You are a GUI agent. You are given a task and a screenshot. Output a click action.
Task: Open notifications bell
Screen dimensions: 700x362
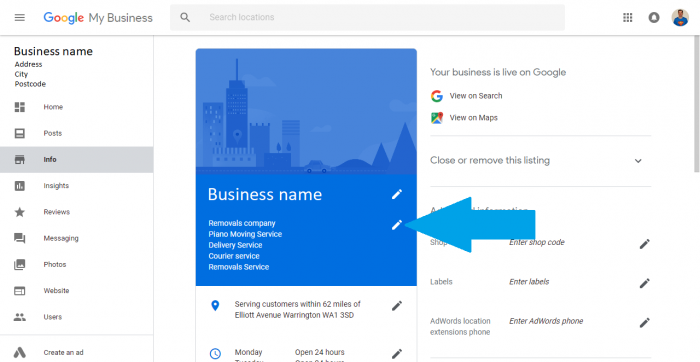coord(654,17)
